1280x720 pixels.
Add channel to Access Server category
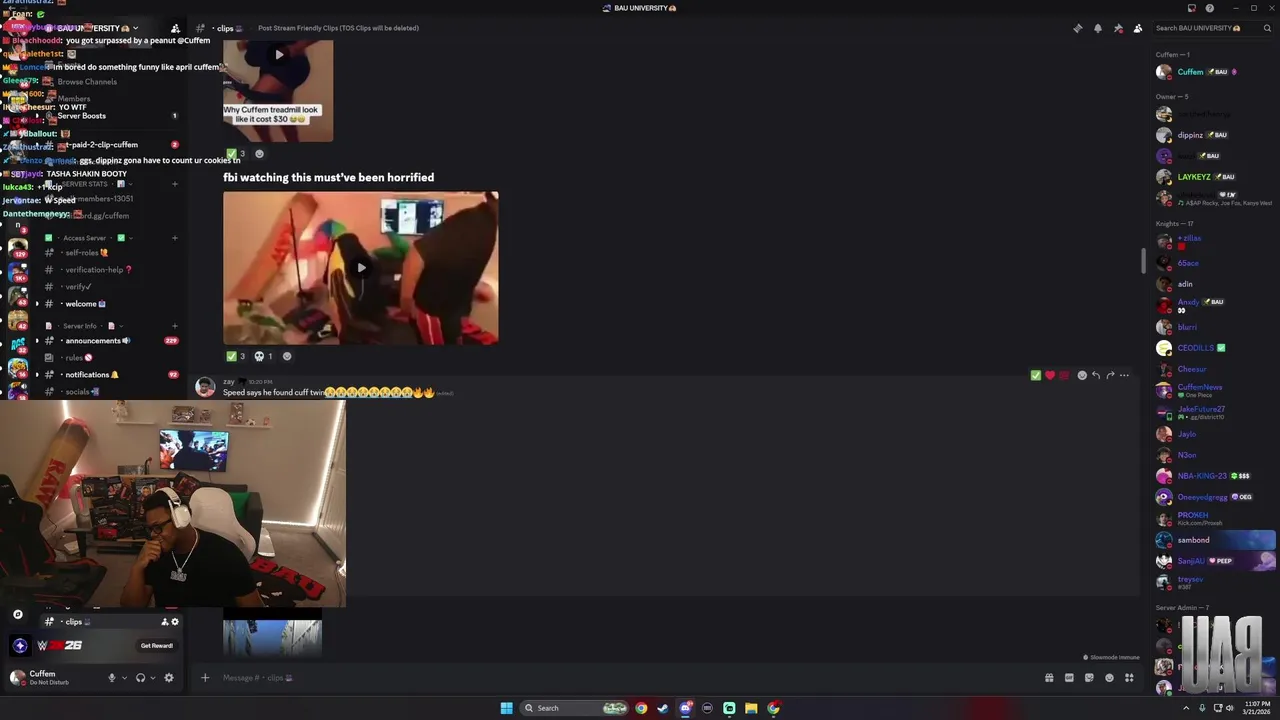[x=175, y=238]
